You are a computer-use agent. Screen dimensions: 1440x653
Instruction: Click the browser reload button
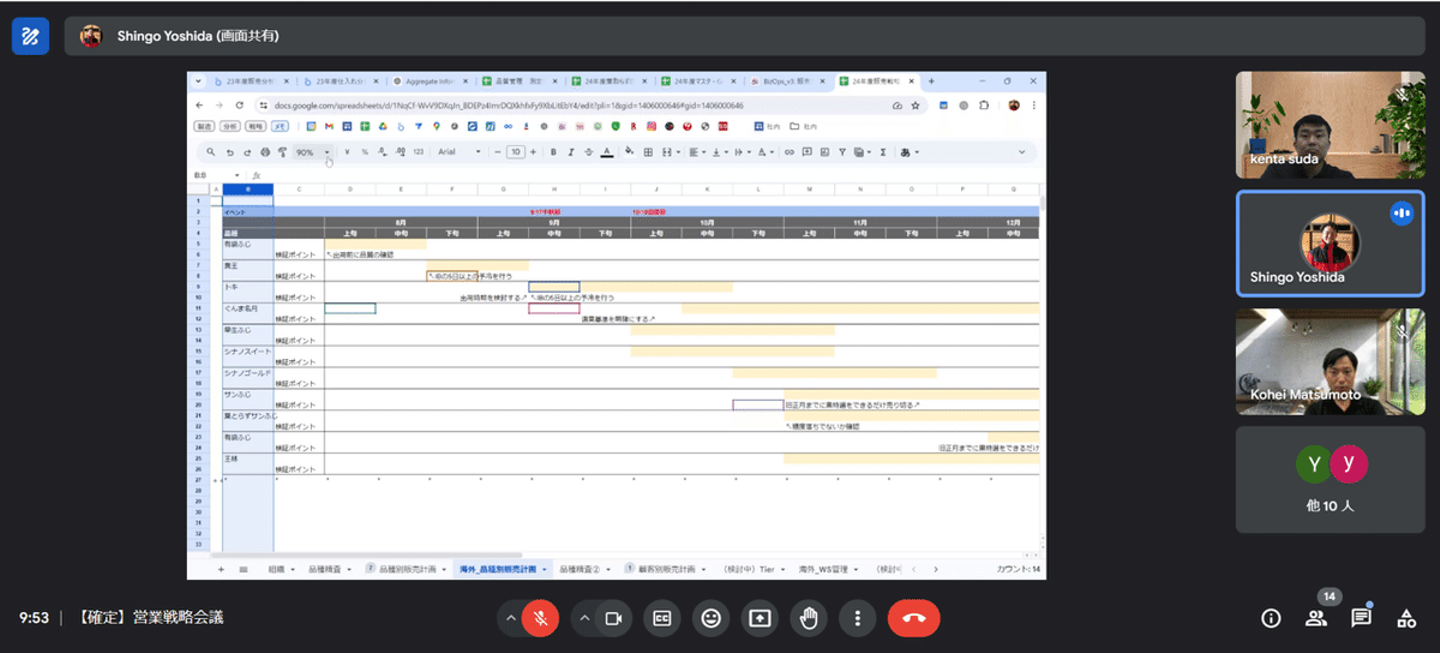pos(240,105)
